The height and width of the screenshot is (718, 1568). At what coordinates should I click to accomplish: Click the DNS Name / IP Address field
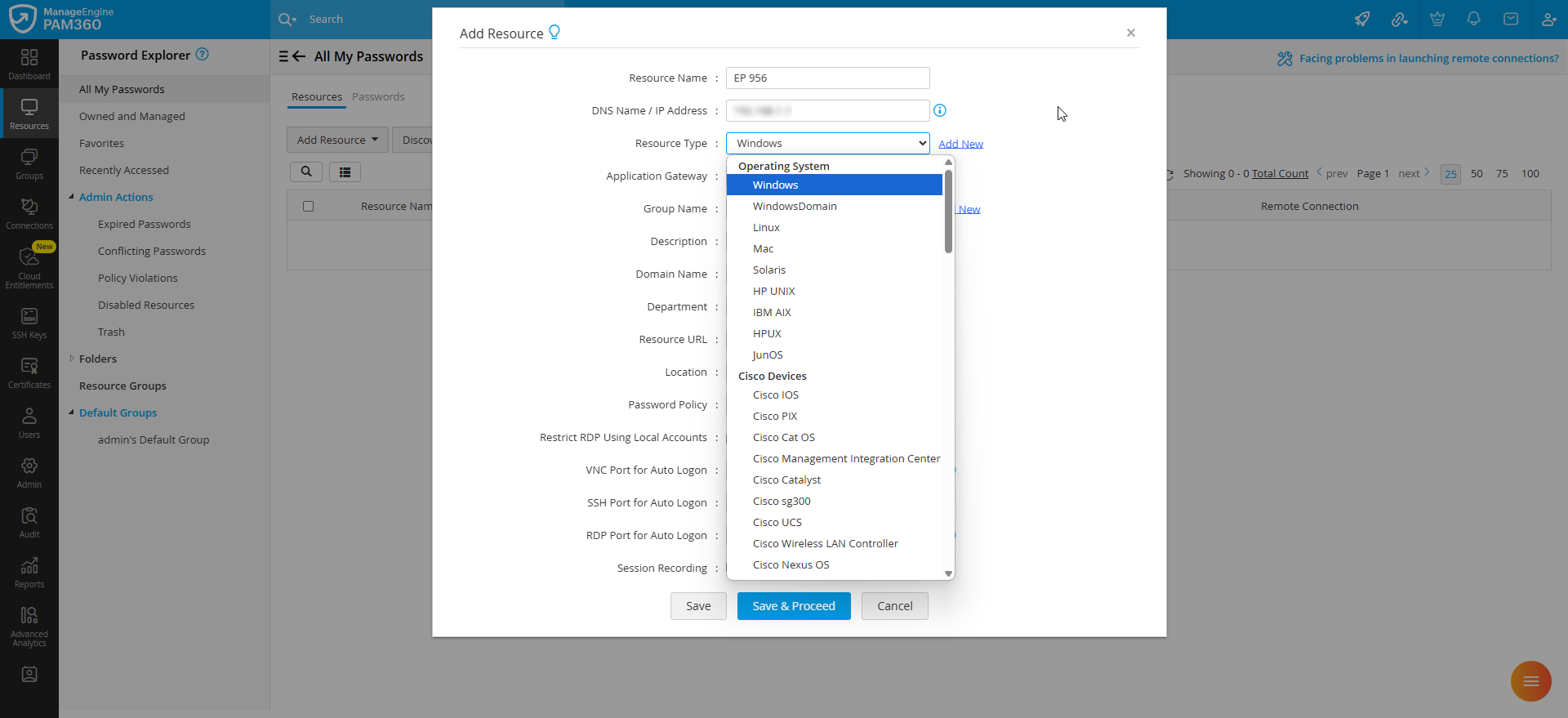pyautogui.click(x=828, y=110)
